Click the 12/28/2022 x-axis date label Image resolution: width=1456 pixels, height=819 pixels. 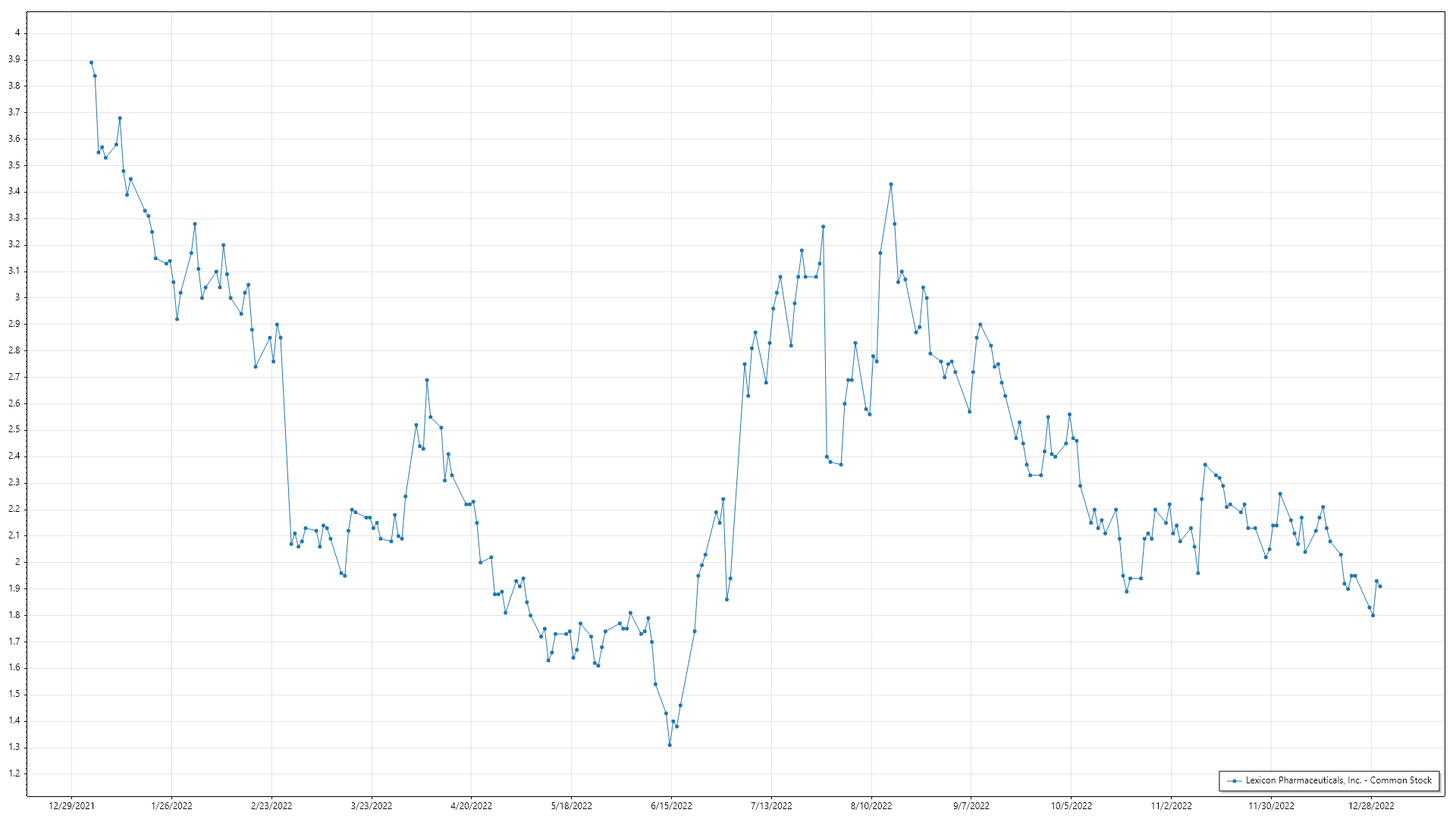pyautogui.click(x=1371, y=806)
